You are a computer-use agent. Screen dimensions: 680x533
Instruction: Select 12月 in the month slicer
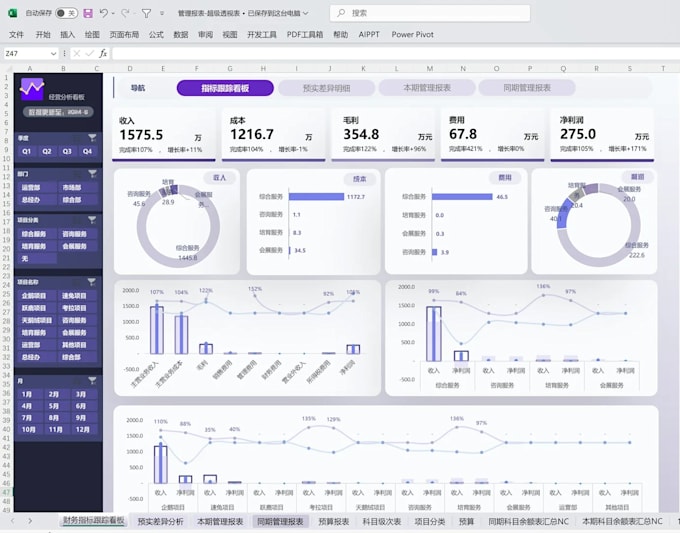[84, 429]
